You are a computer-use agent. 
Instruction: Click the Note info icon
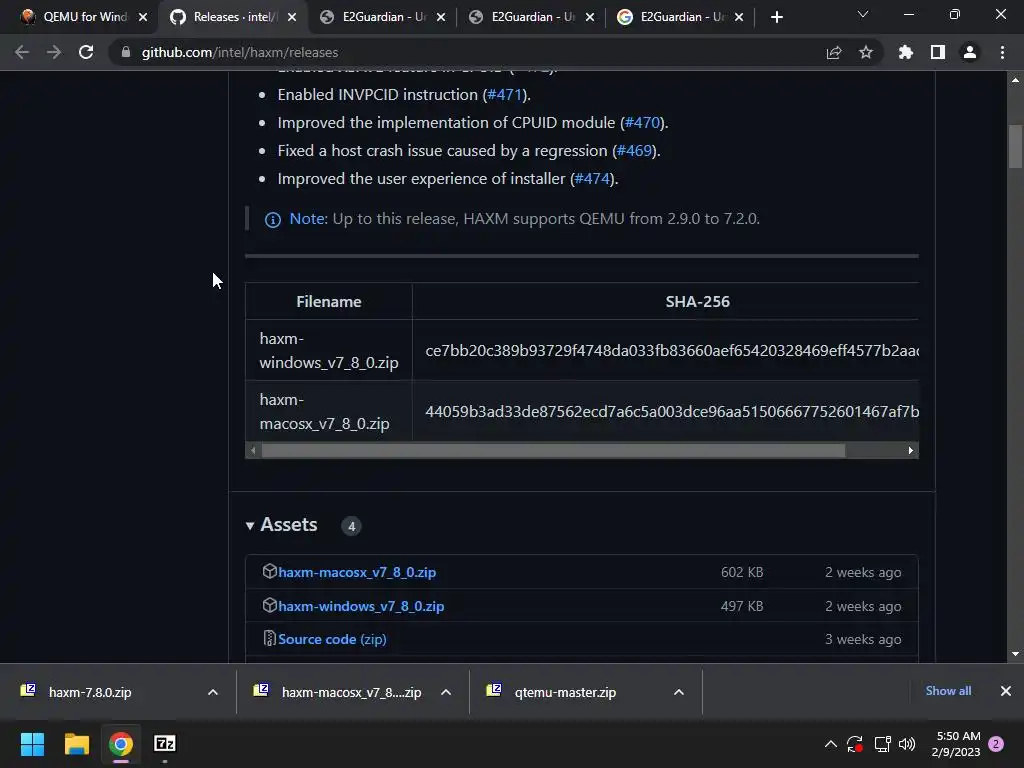(x=272, y=219)
